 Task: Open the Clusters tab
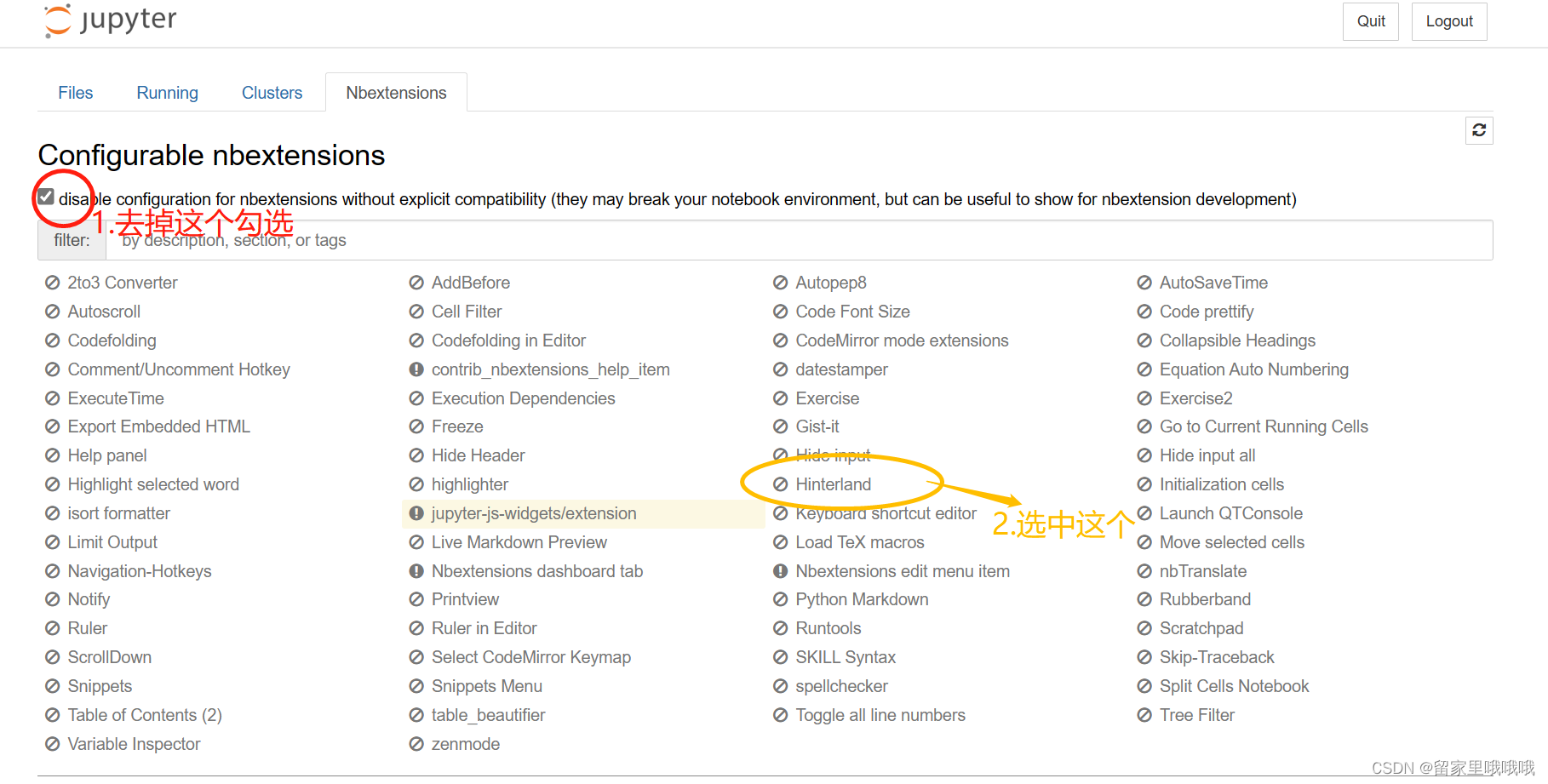click(272, 93)
